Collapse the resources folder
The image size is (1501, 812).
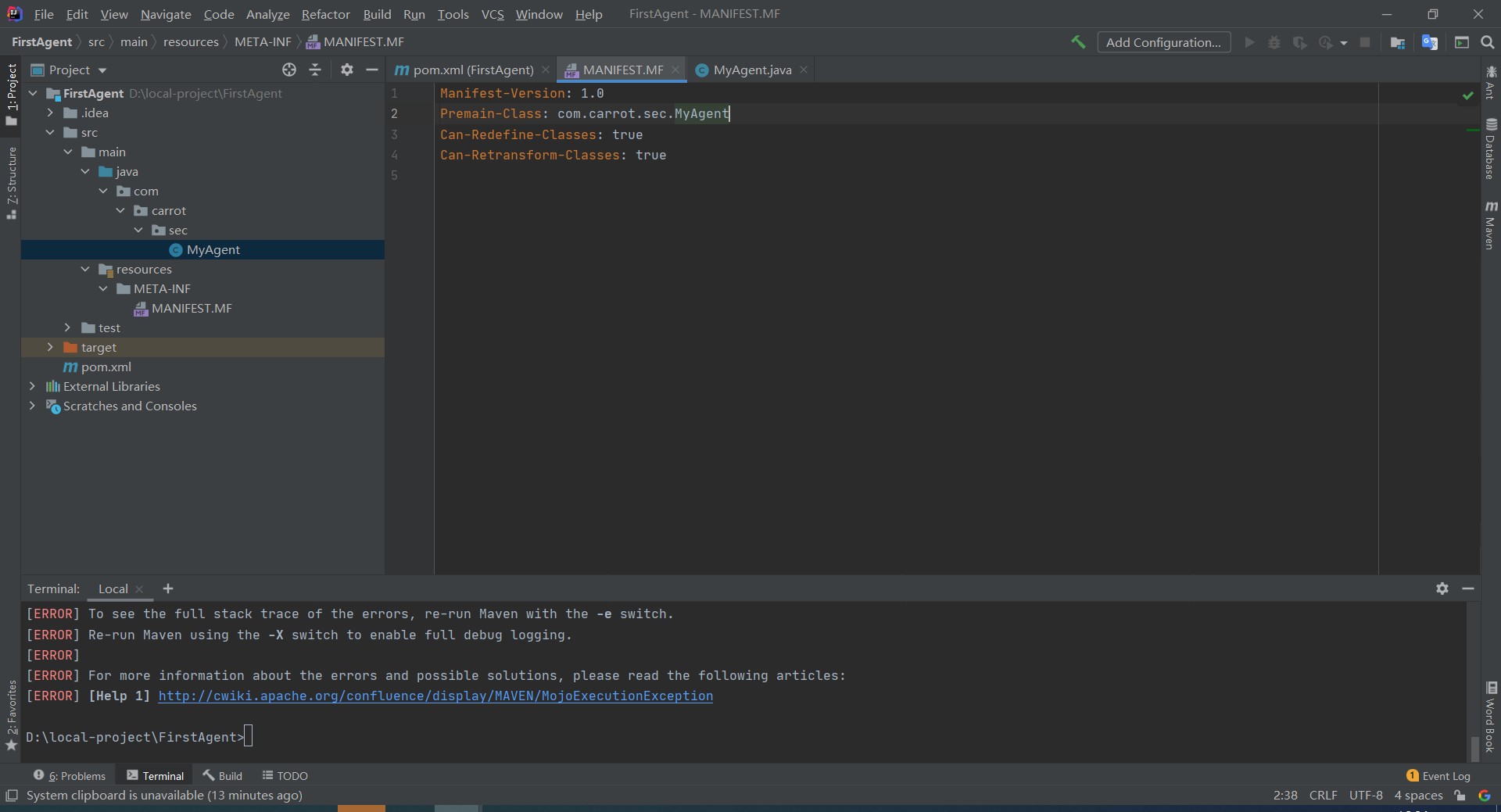pos(85,269)
